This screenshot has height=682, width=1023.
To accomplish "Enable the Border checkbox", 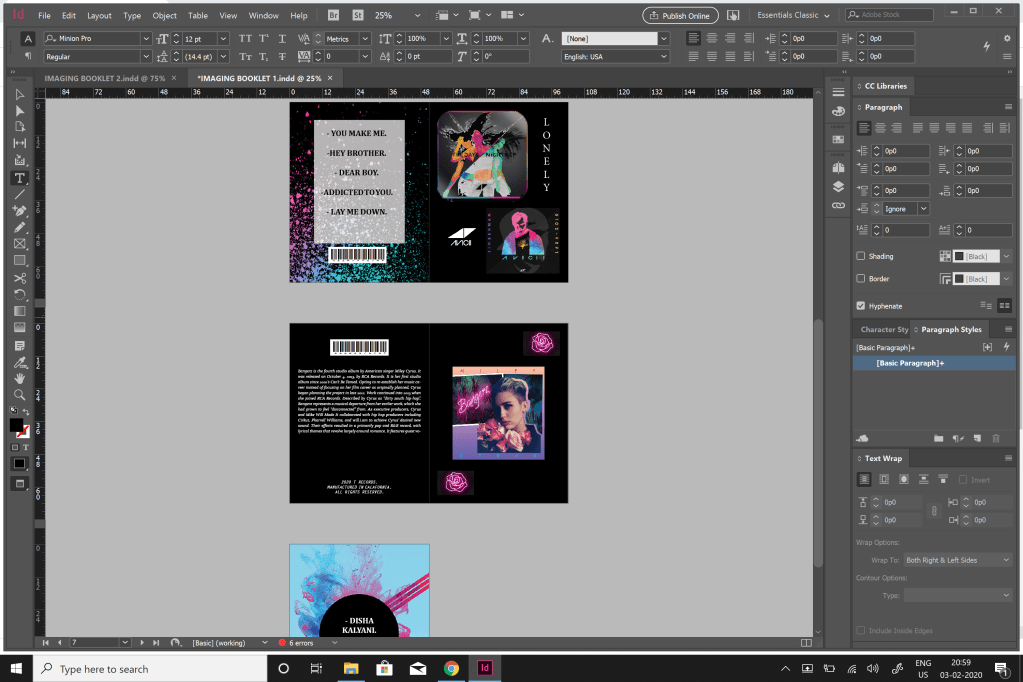I will click(861, 278).
